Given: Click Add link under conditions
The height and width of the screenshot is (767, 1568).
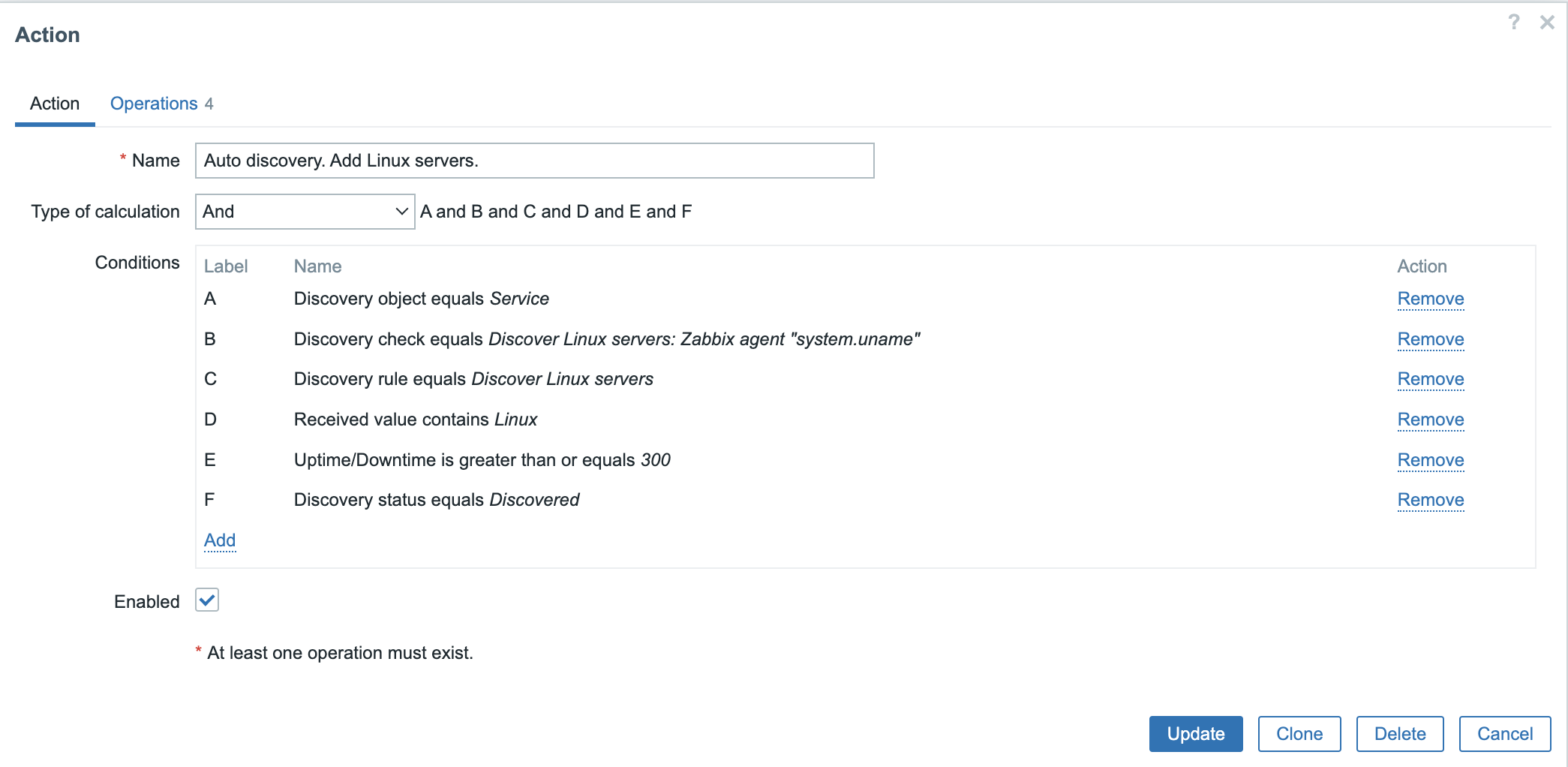Looking at the screenshot, I should [220, 540].
